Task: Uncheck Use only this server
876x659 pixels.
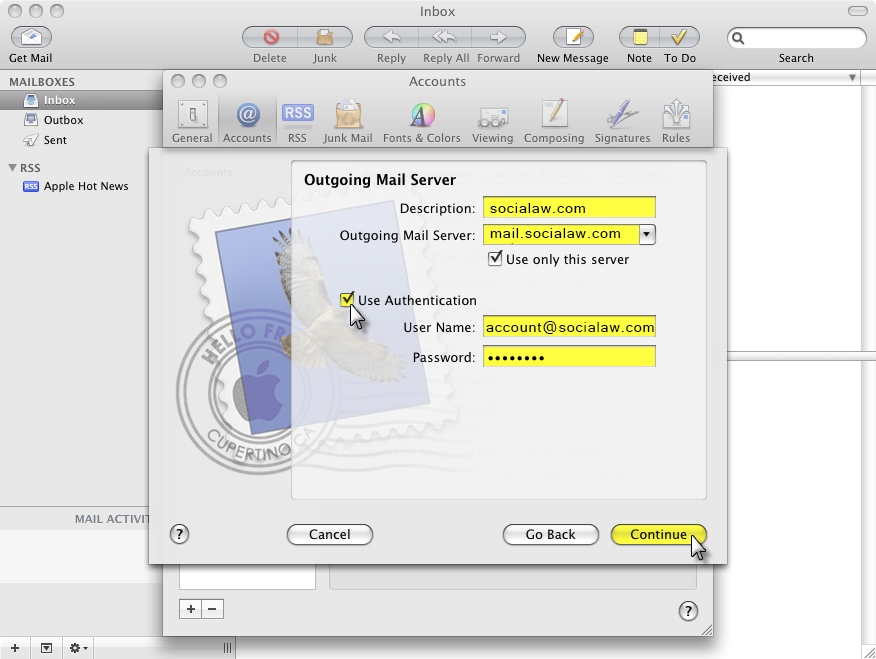Action: [495, 258]
